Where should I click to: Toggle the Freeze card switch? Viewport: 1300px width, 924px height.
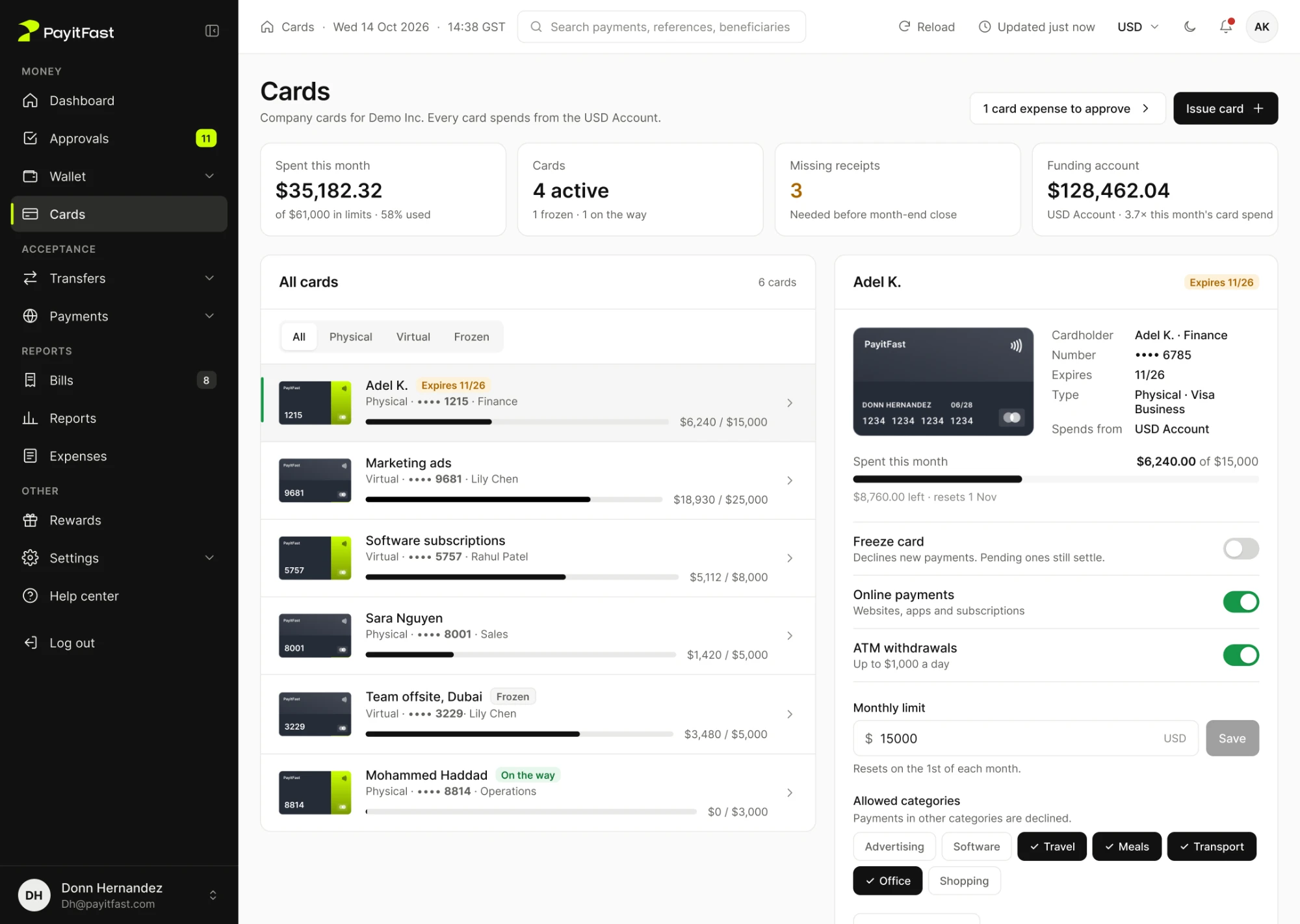click(1241, 548)
